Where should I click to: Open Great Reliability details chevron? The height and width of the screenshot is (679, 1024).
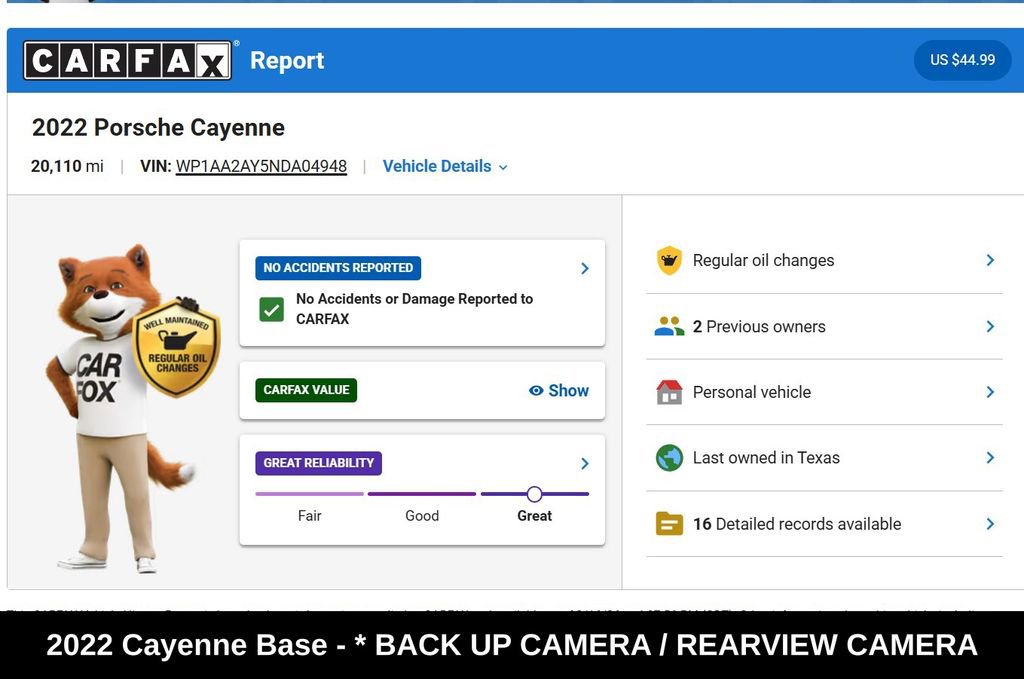(x=584, y=464)
